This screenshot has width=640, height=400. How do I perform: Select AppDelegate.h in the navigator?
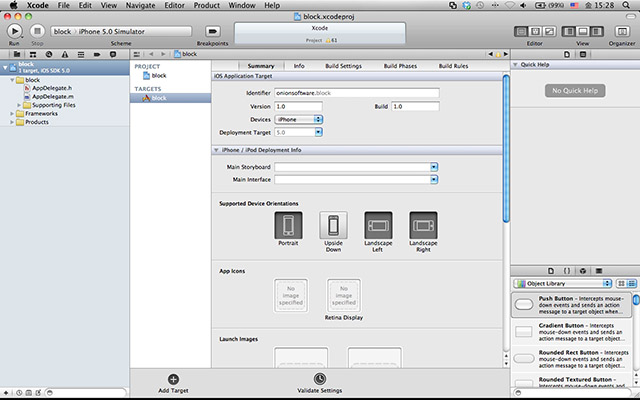click(x=52, y=88)
